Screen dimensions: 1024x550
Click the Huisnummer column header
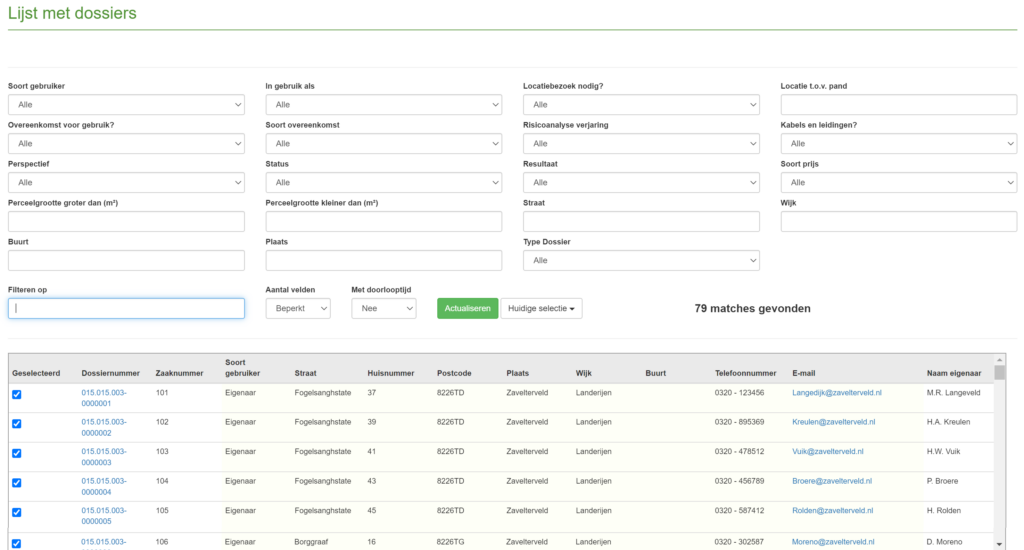[391, 373]
